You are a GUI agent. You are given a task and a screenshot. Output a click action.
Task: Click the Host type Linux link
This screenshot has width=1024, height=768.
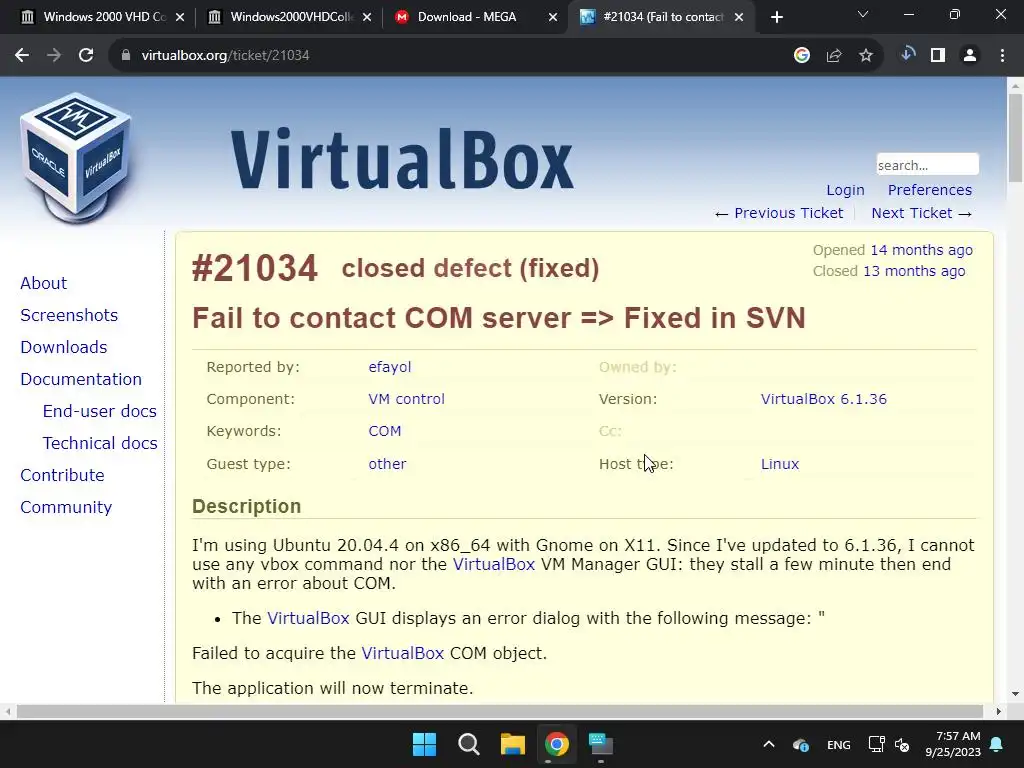coord(780,464)
